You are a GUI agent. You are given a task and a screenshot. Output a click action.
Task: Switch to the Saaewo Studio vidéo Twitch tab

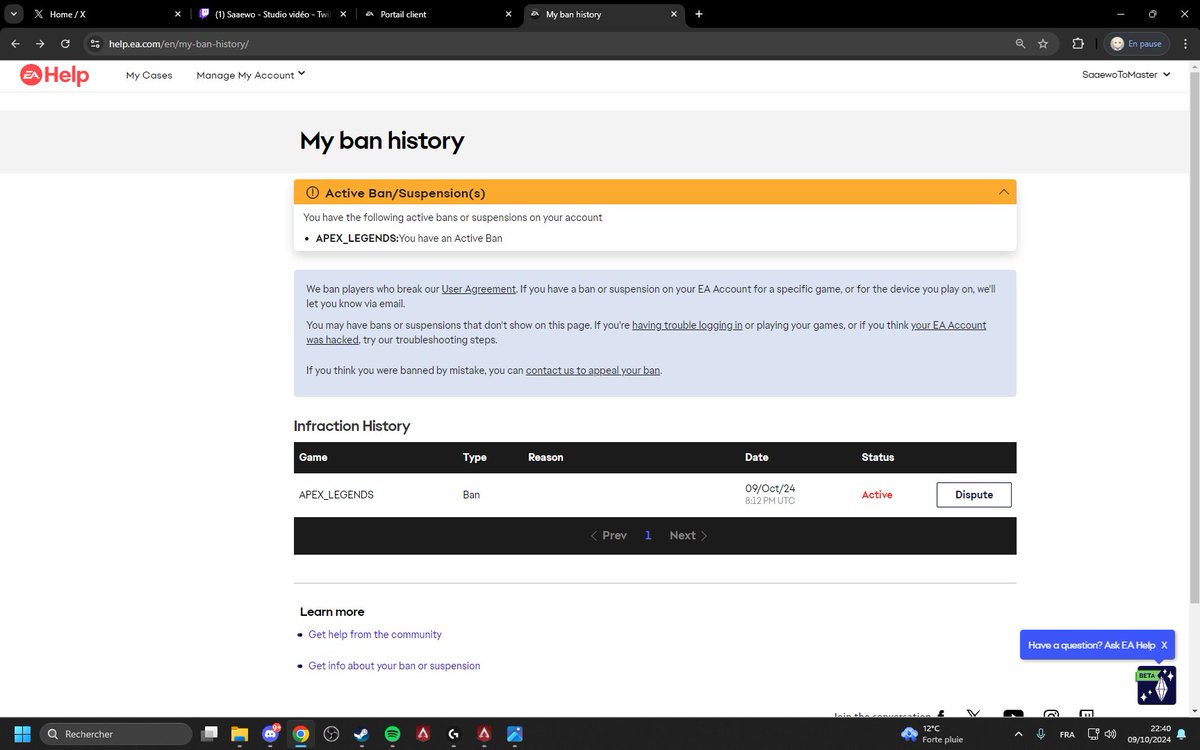[270, 15]
